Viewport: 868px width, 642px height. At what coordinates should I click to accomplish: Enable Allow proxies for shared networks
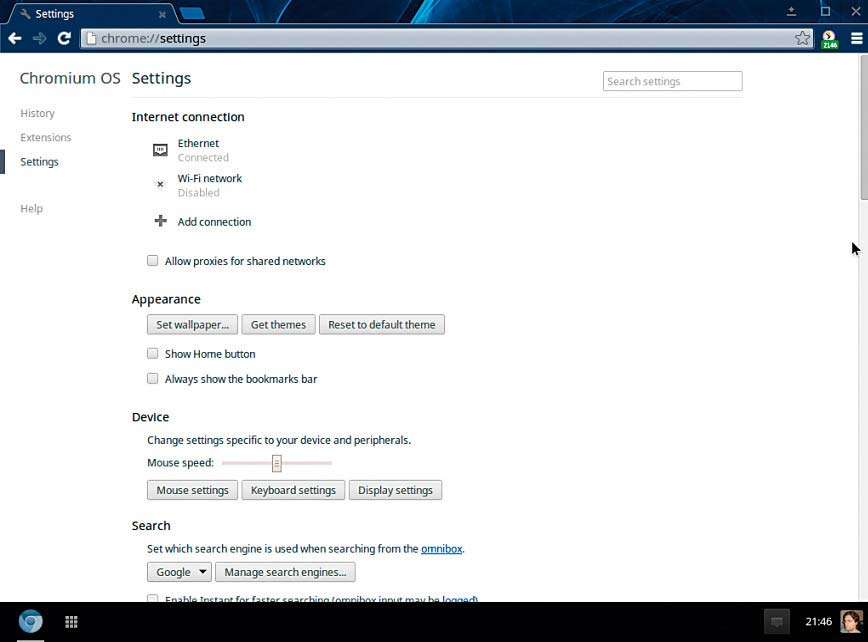152,261
